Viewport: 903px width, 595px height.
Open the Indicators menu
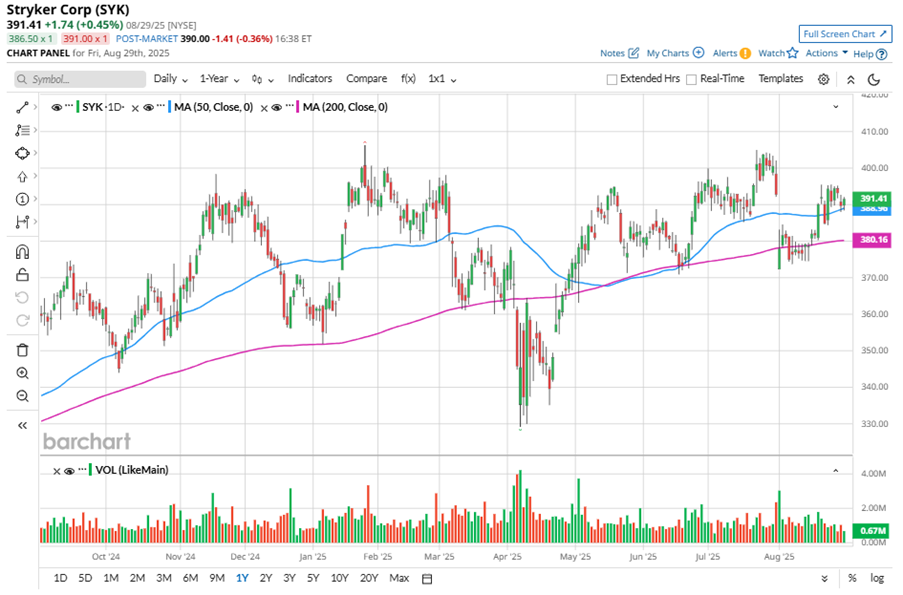[x=310, y=79]
